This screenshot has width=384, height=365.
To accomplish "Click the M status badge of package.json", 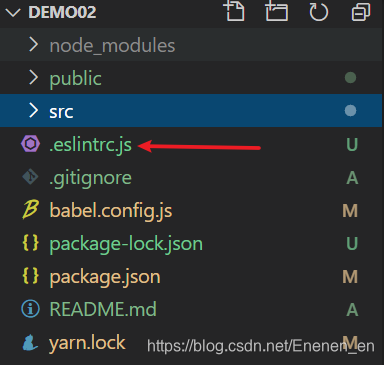I will point(350,277).
